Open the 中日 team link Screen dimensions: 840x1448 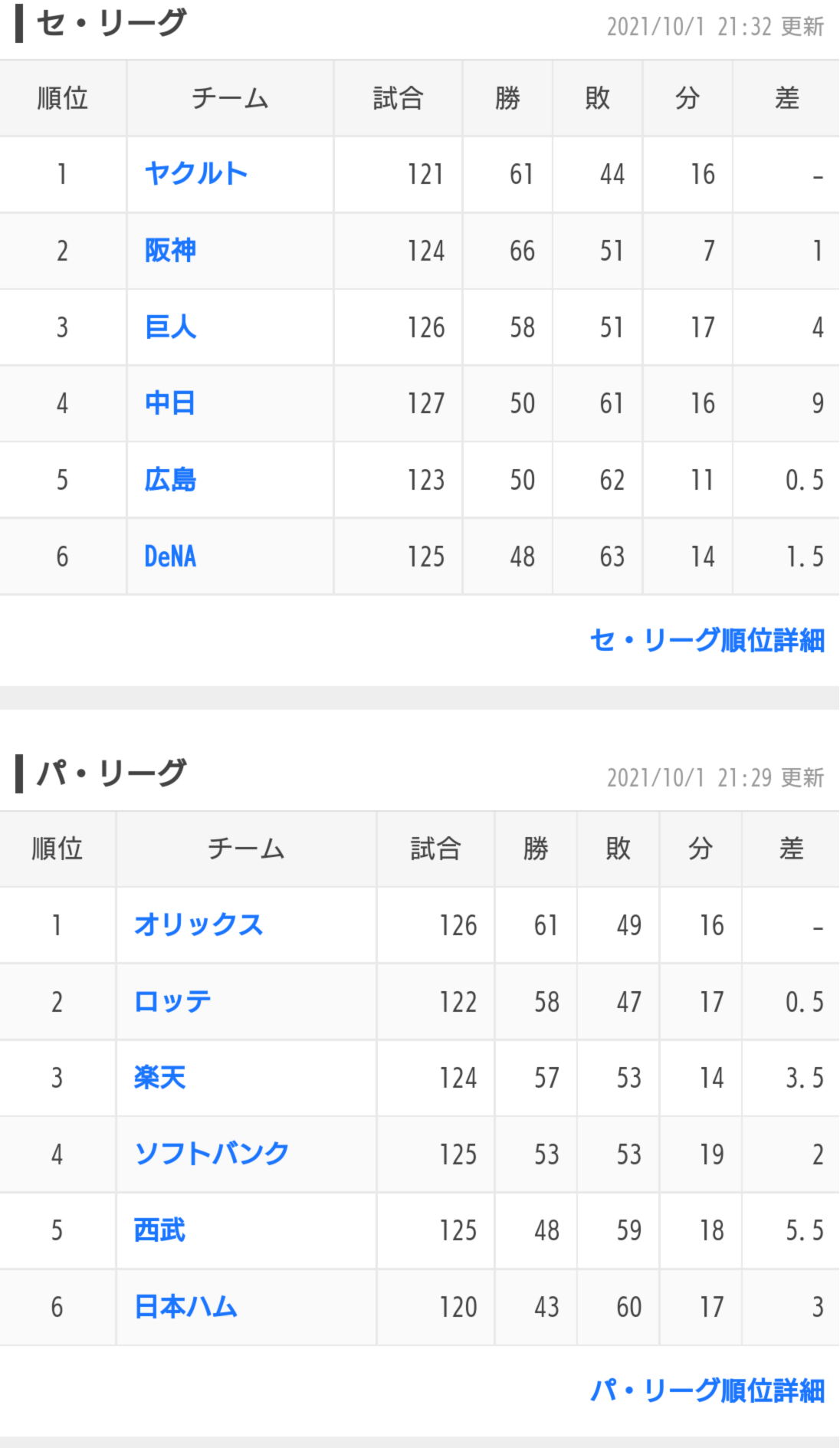[x=170, y=403]
